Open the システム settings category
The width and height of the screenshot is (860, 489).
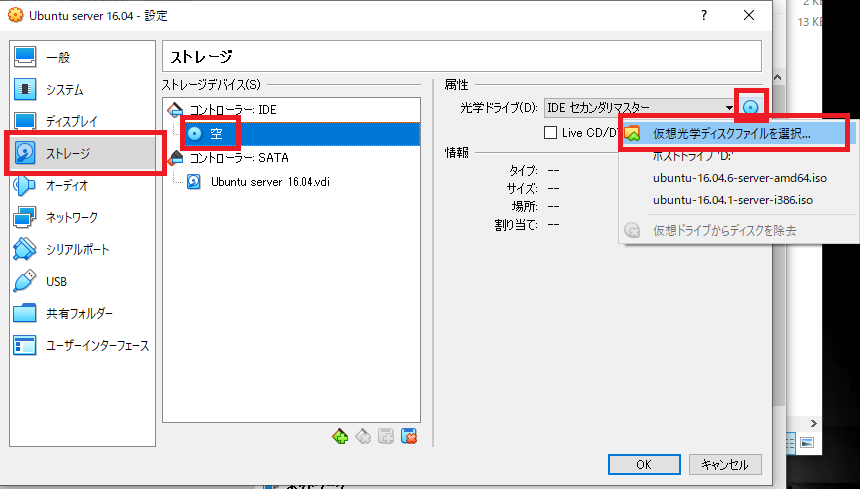click(x=82, y=89)
